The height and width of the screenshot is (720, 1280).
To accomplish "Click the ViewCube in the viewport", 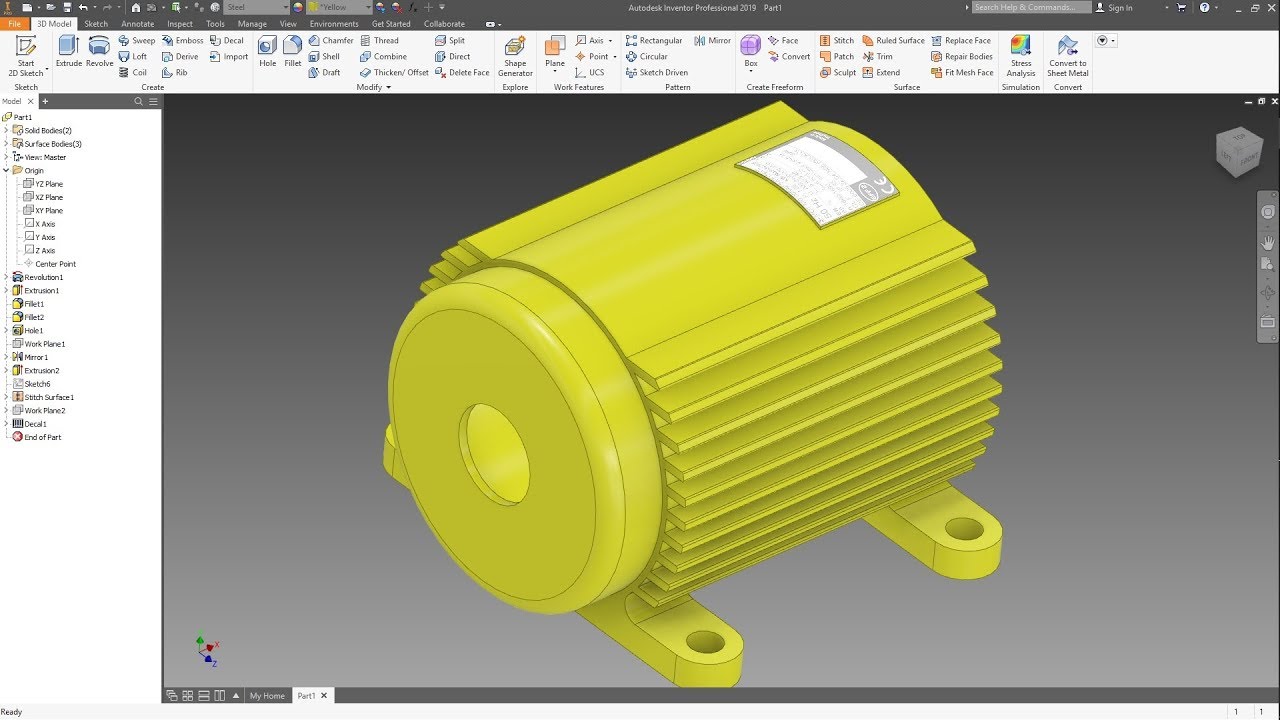I will [x=1238, y=151].
